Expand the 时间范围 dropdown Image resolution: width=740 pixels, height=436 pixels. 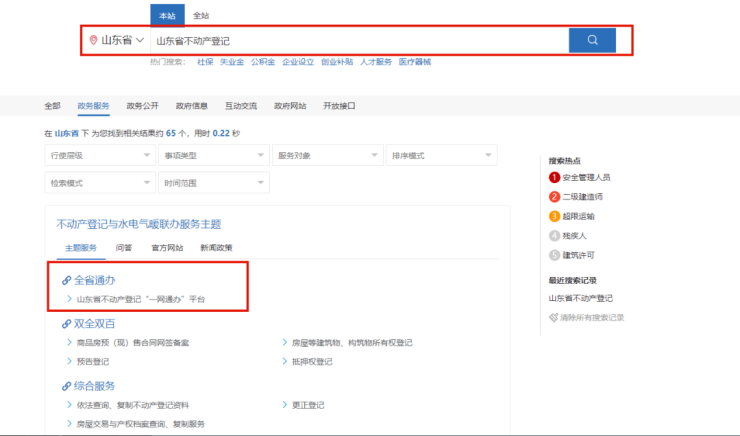coord(213,183)
